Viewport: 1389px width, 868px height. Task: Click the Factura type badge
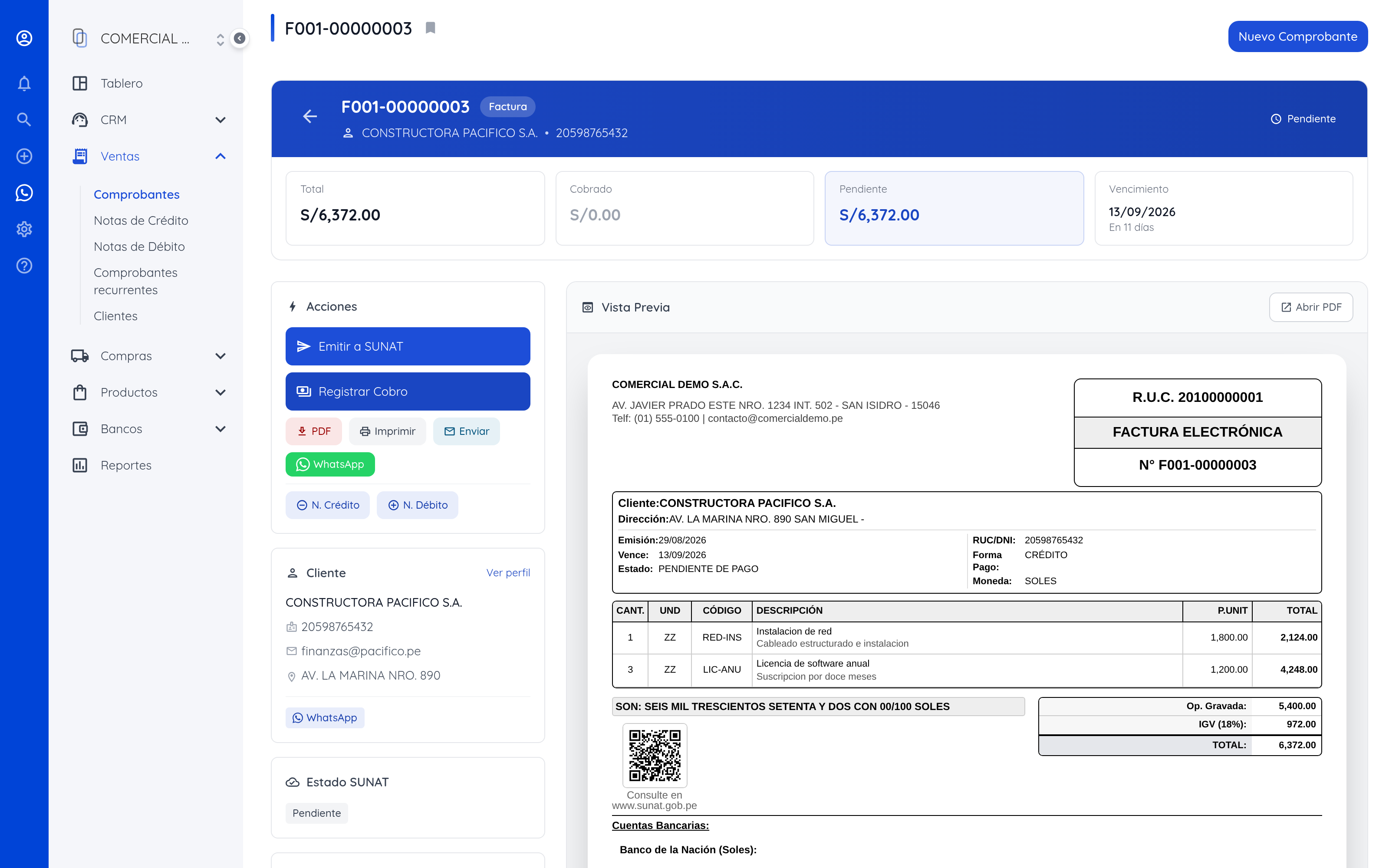507,107
